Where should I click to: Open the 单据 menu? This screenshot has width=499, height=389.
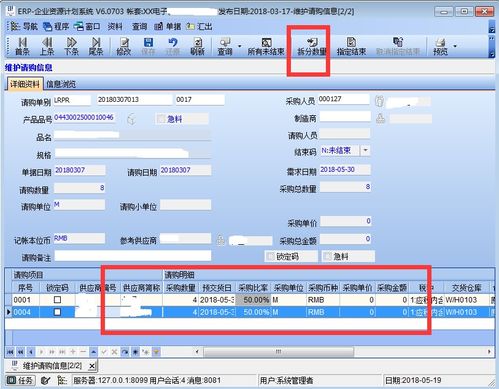(x=168, y=26)
